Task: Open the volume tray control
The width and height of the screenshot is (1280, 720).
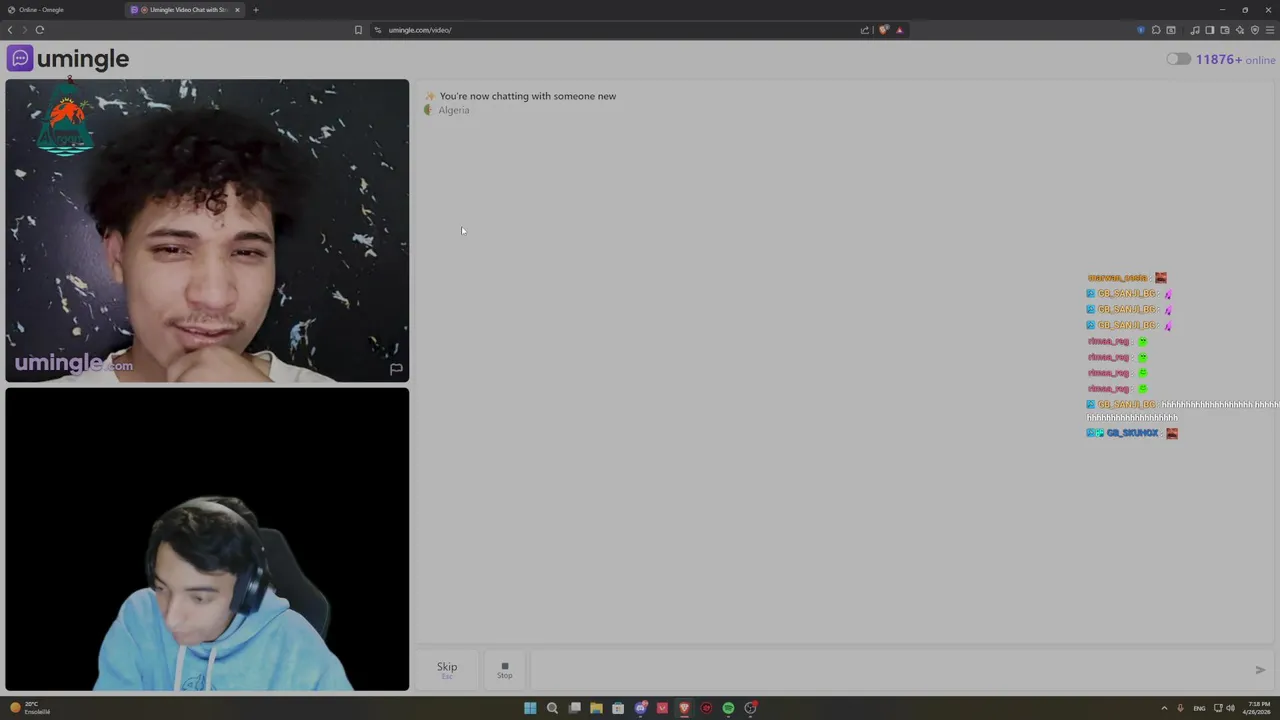Action: 1230,708
